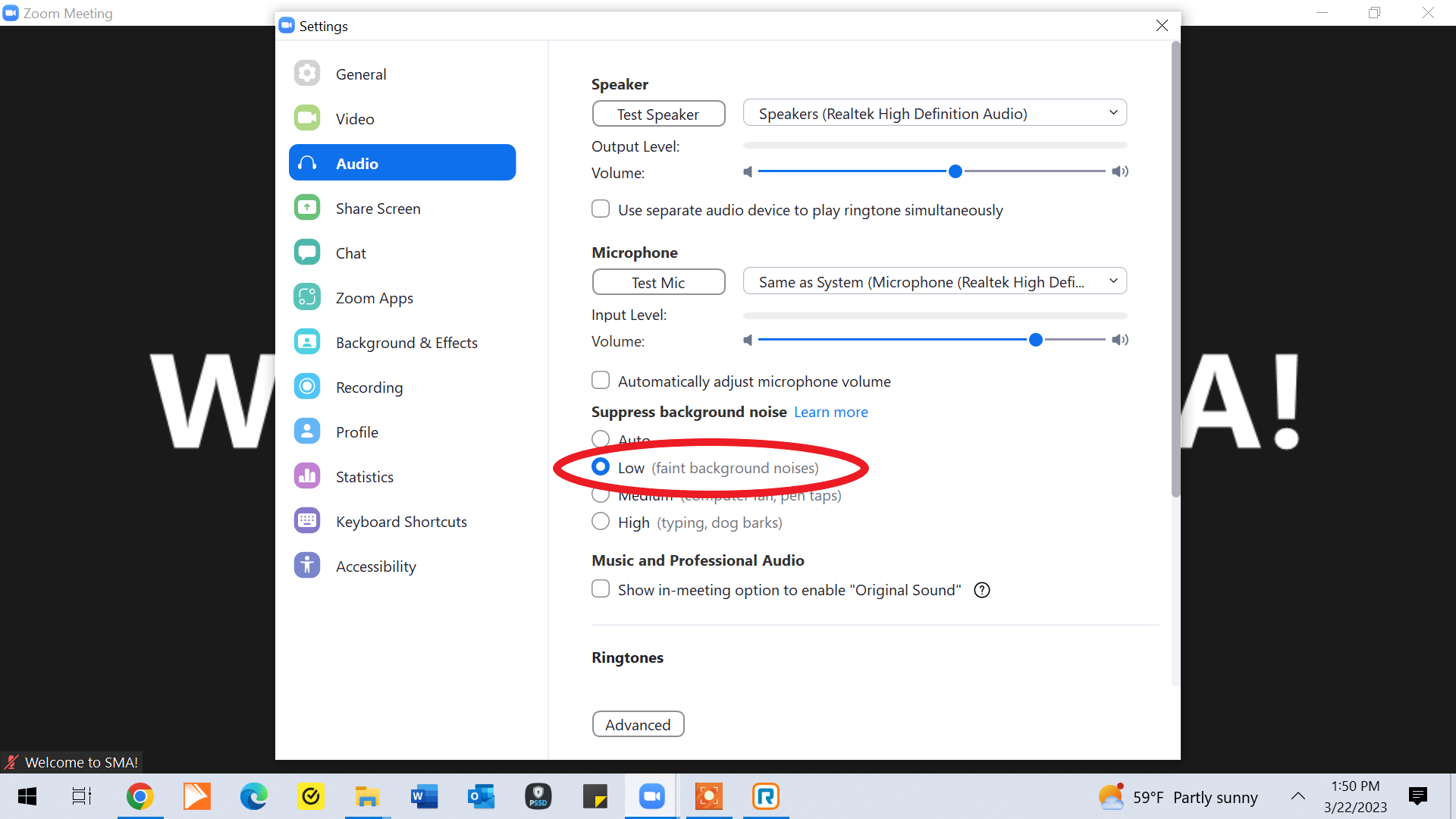Open the clock showing 1:50 PM

click(x=1356, y=796)
